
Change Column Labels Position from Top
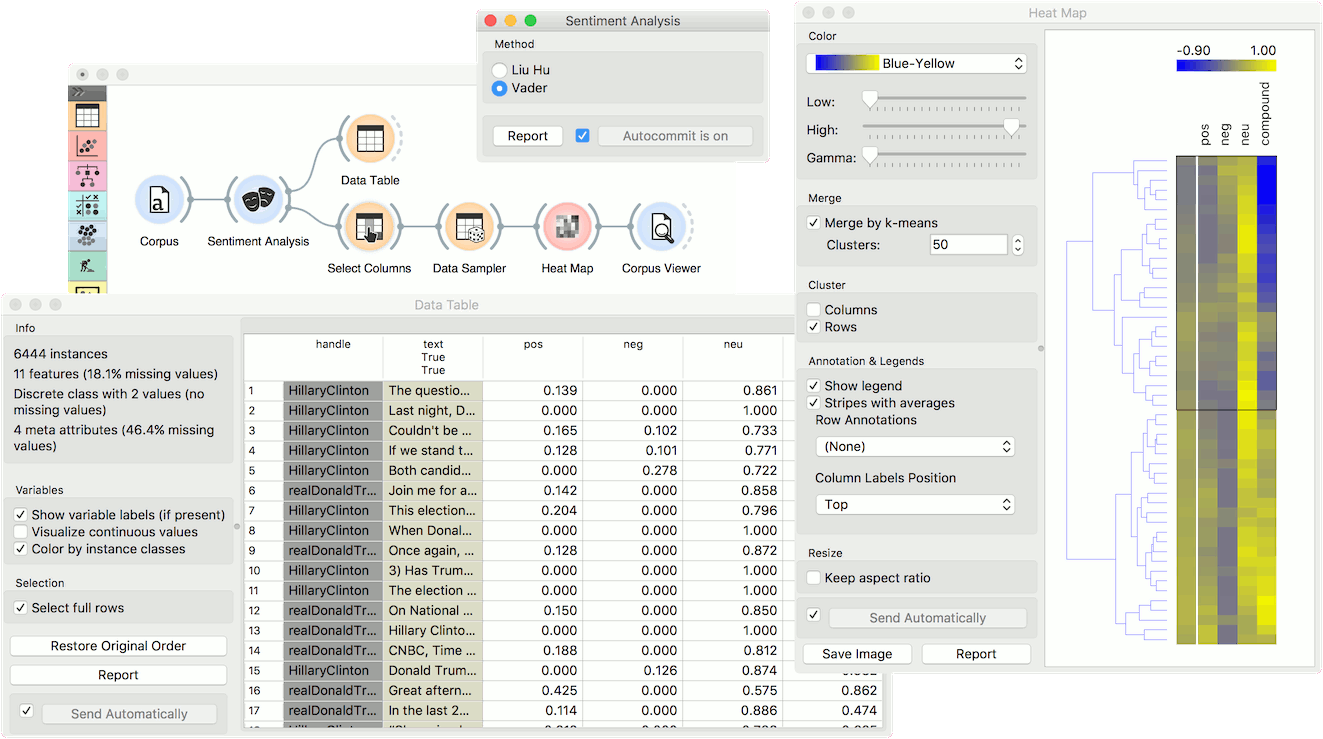coord(914,504)
